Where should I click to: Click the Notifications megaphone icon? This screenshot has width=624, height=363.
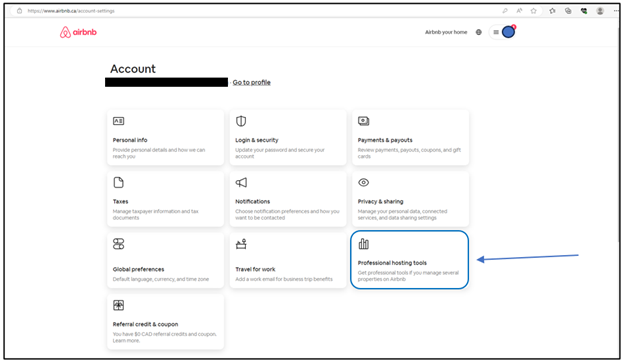[x=241, y=182]
